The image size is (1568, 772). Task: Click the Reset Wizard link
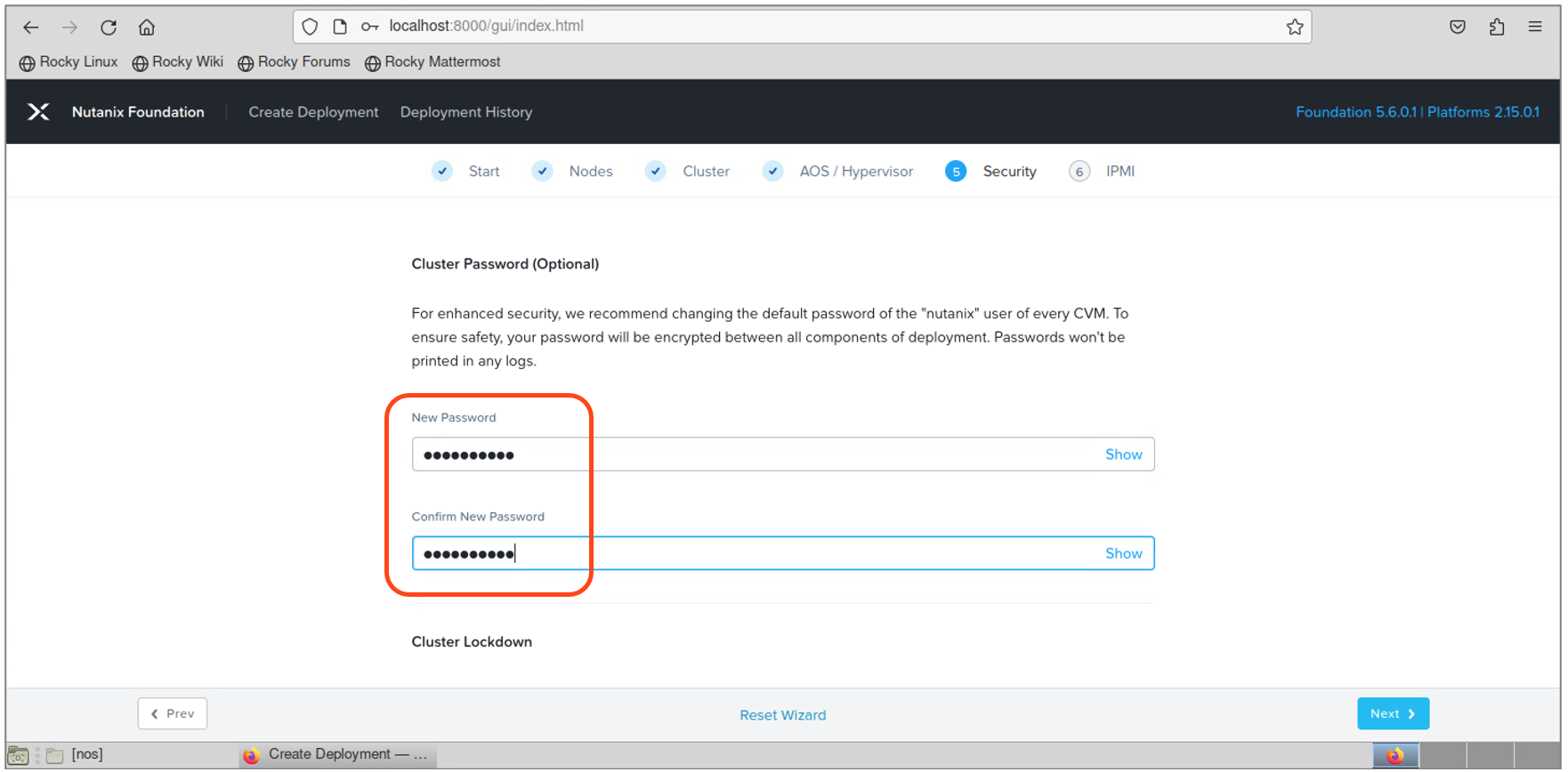[x=783, y=715]
